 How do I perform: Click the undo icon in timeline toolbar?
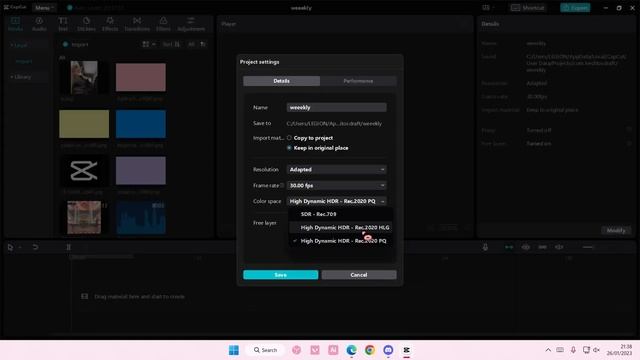[x=36, y=247]
